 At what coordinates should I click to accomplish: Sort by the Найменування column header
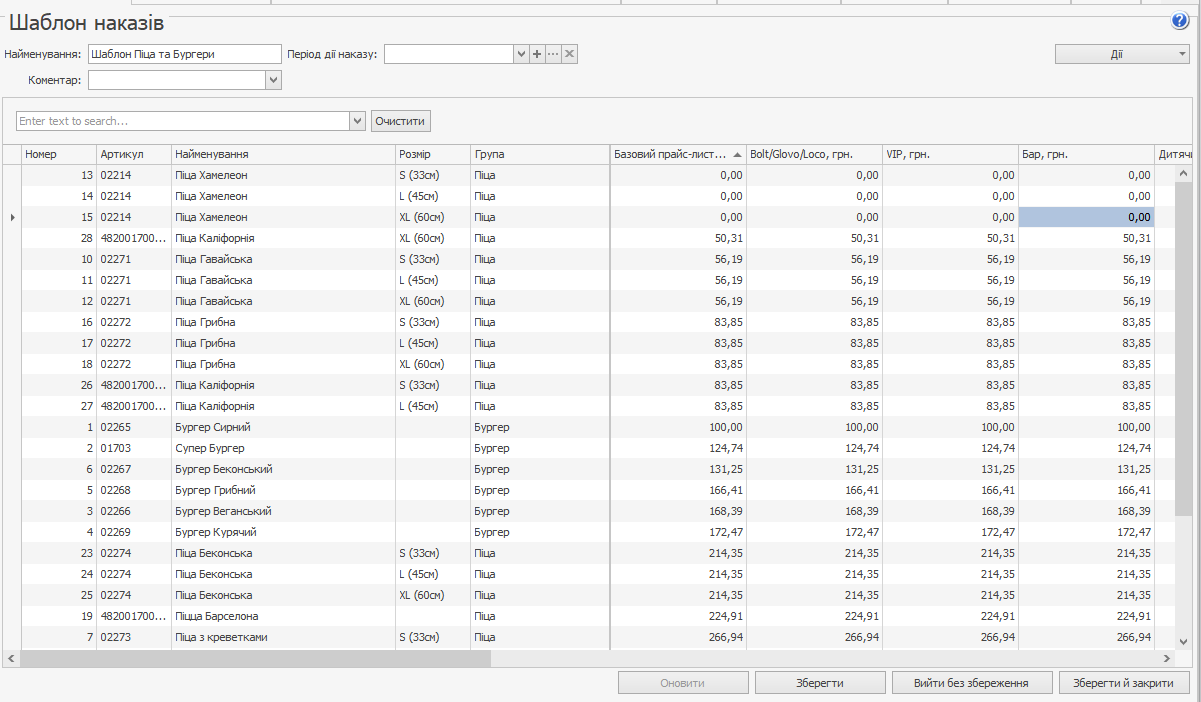[283, 155]
